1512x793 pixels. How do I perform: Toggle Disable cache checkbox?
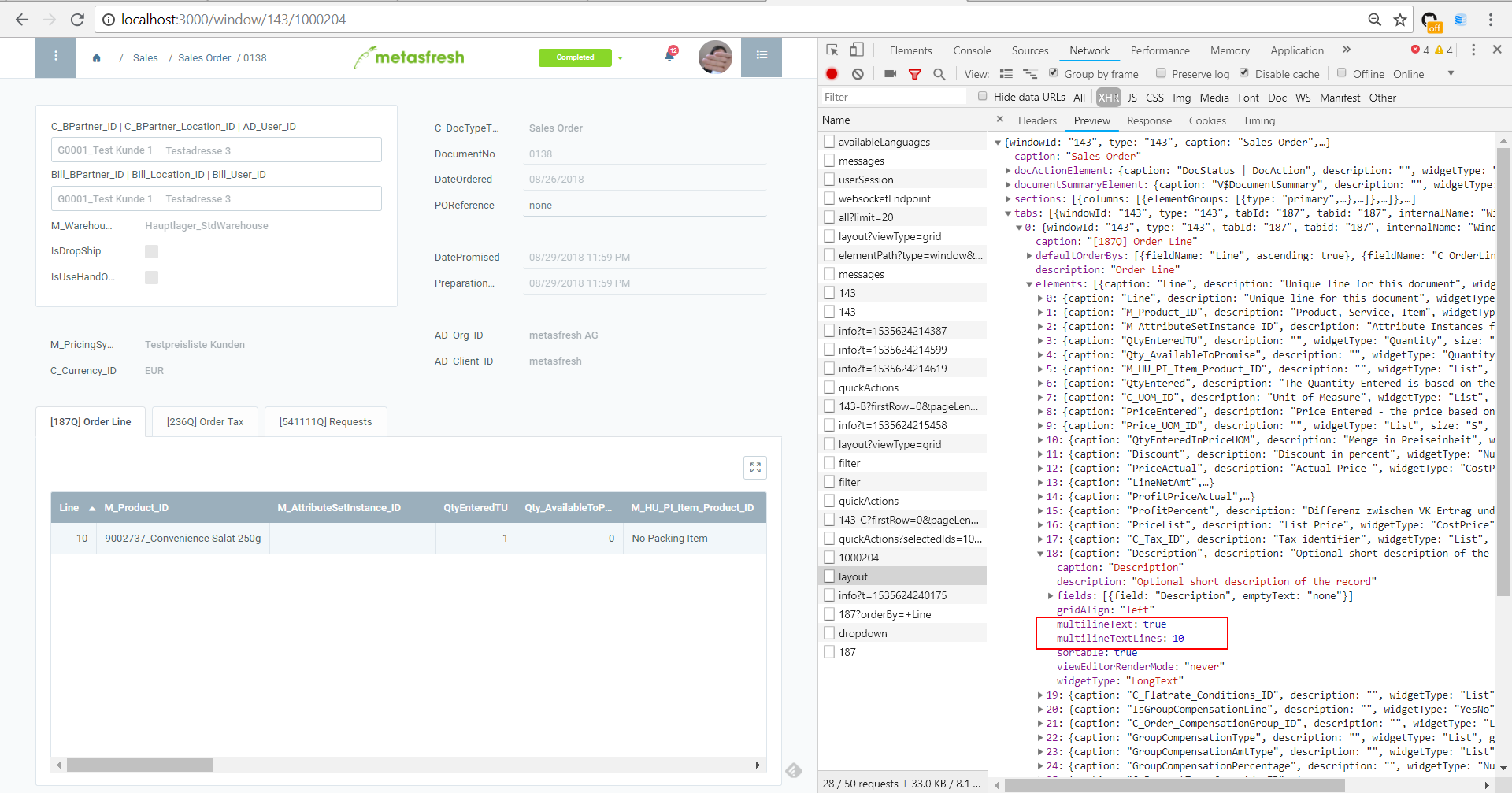[x=1244, y=73]
